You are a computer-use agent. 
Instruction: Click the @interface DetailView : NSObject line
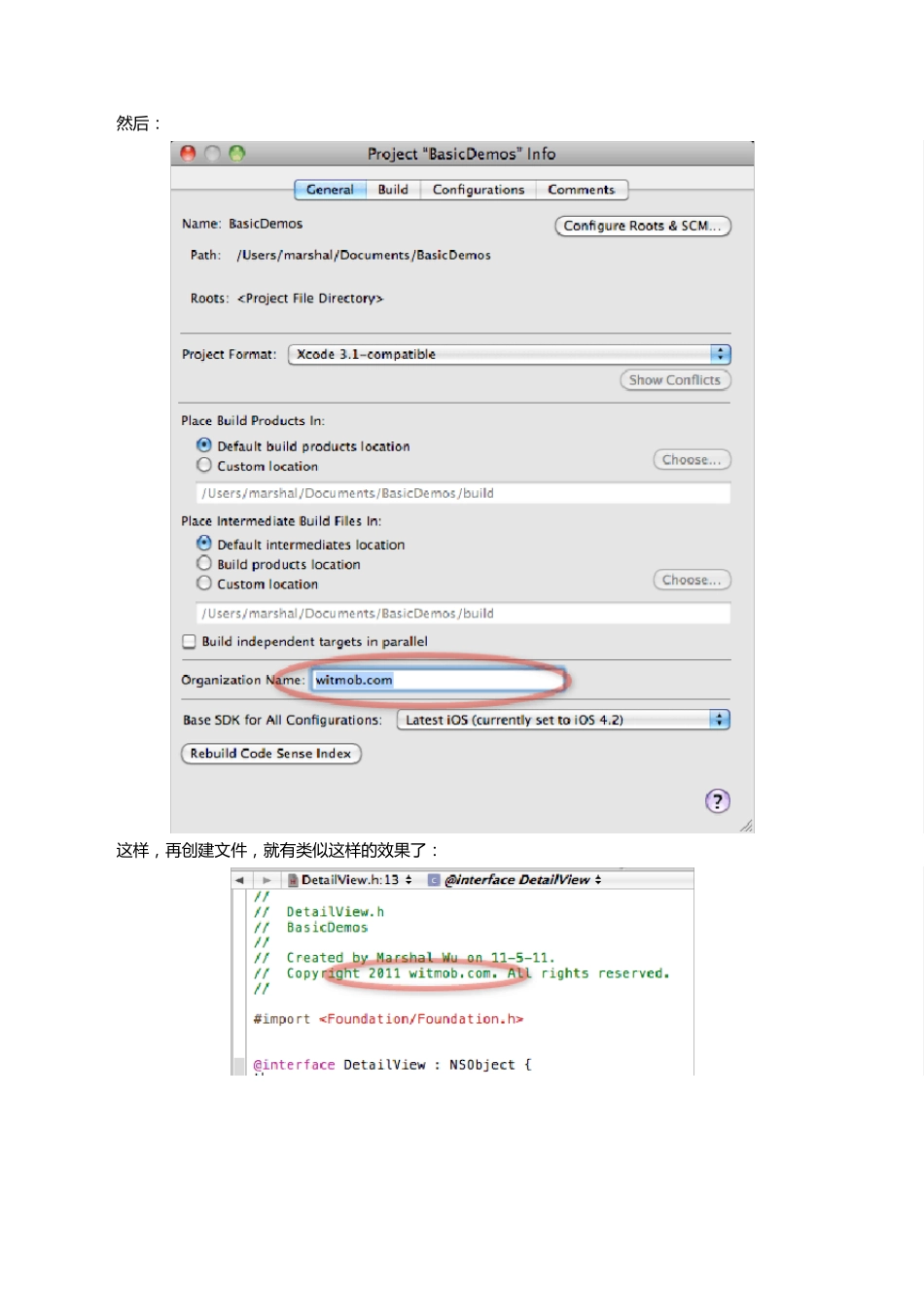pos(392,1065)
